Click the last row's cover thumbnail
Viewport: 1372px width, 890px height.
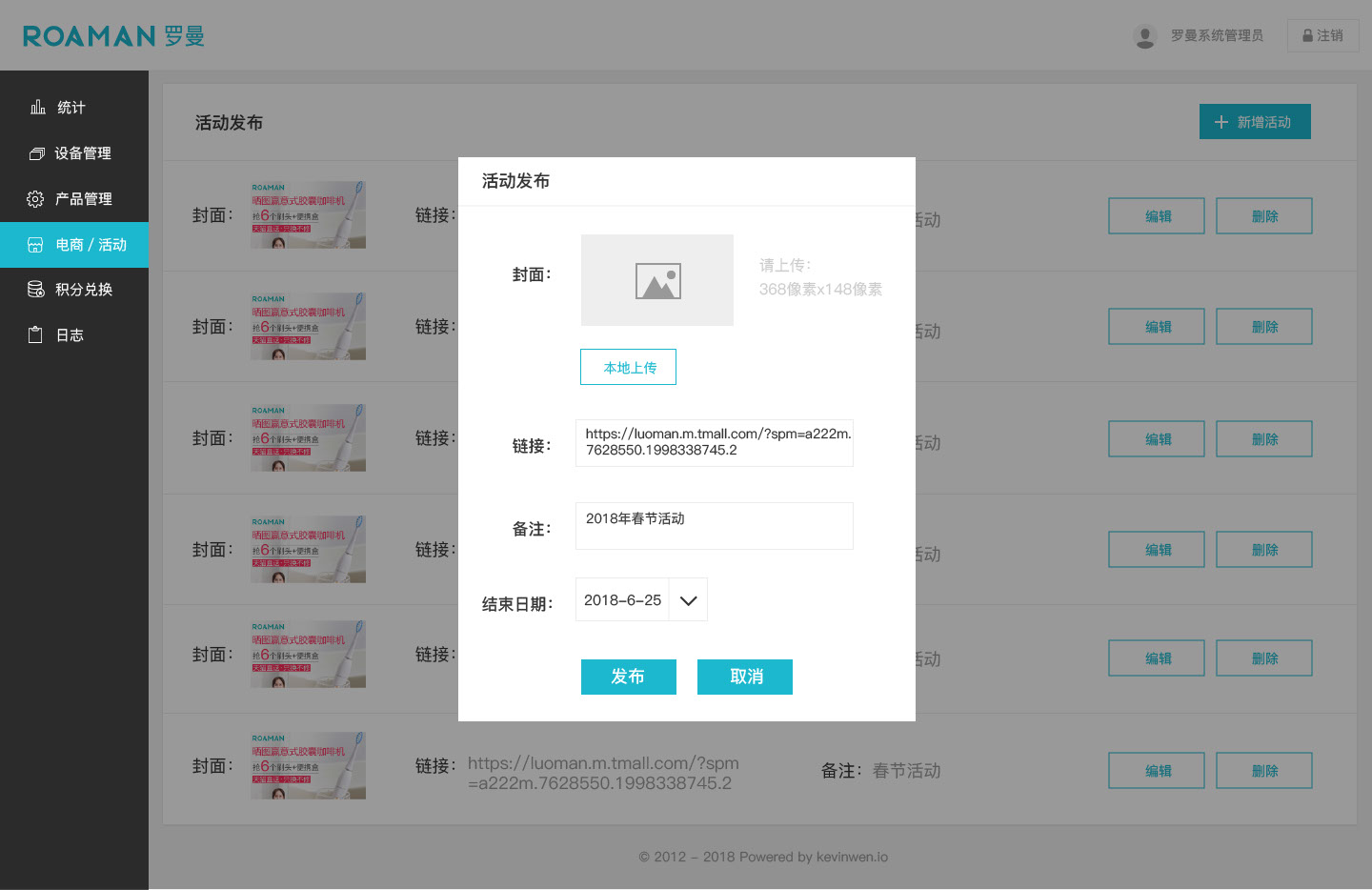pyautogui.click(x=308, y=766)
